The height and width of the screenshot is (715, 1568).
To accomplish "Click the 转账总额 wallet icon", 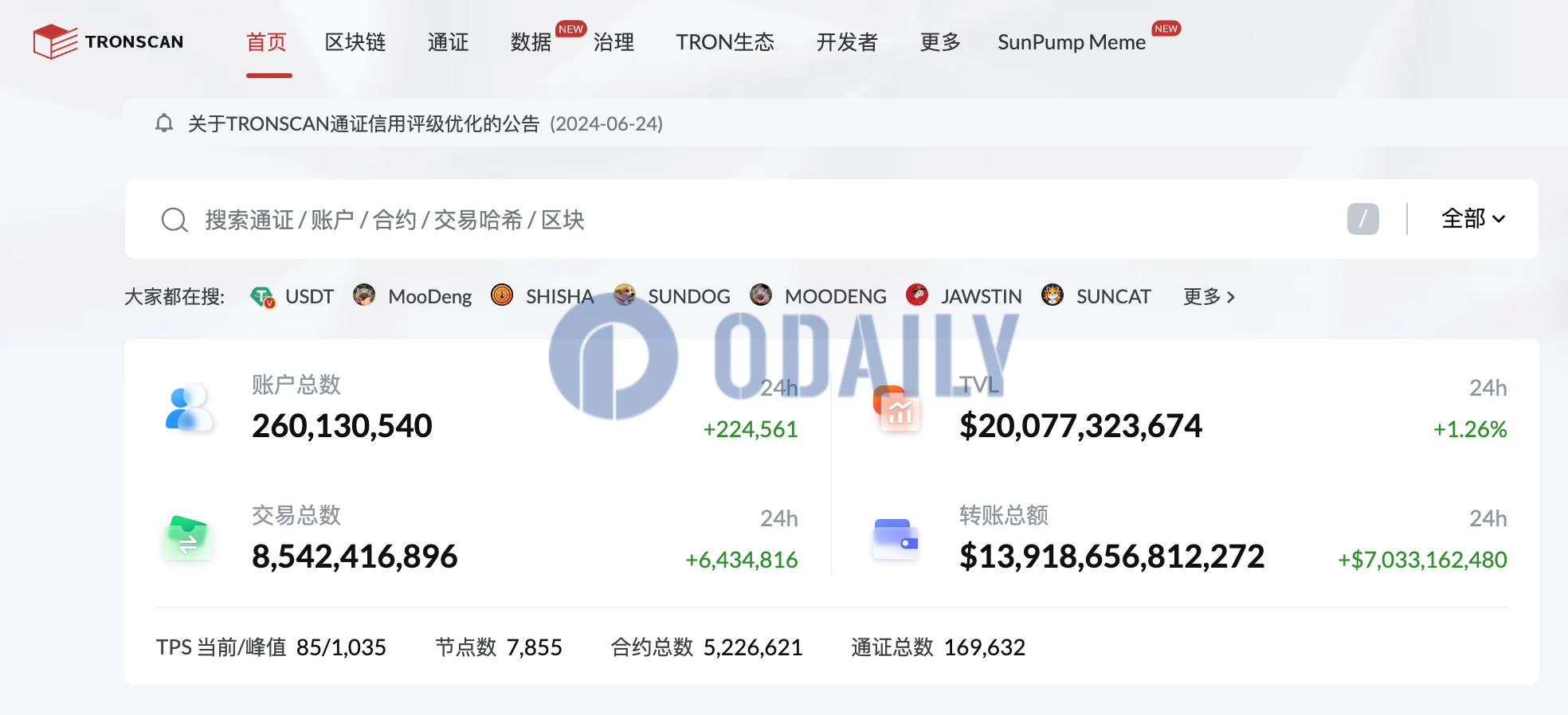I will pos(896,538).
